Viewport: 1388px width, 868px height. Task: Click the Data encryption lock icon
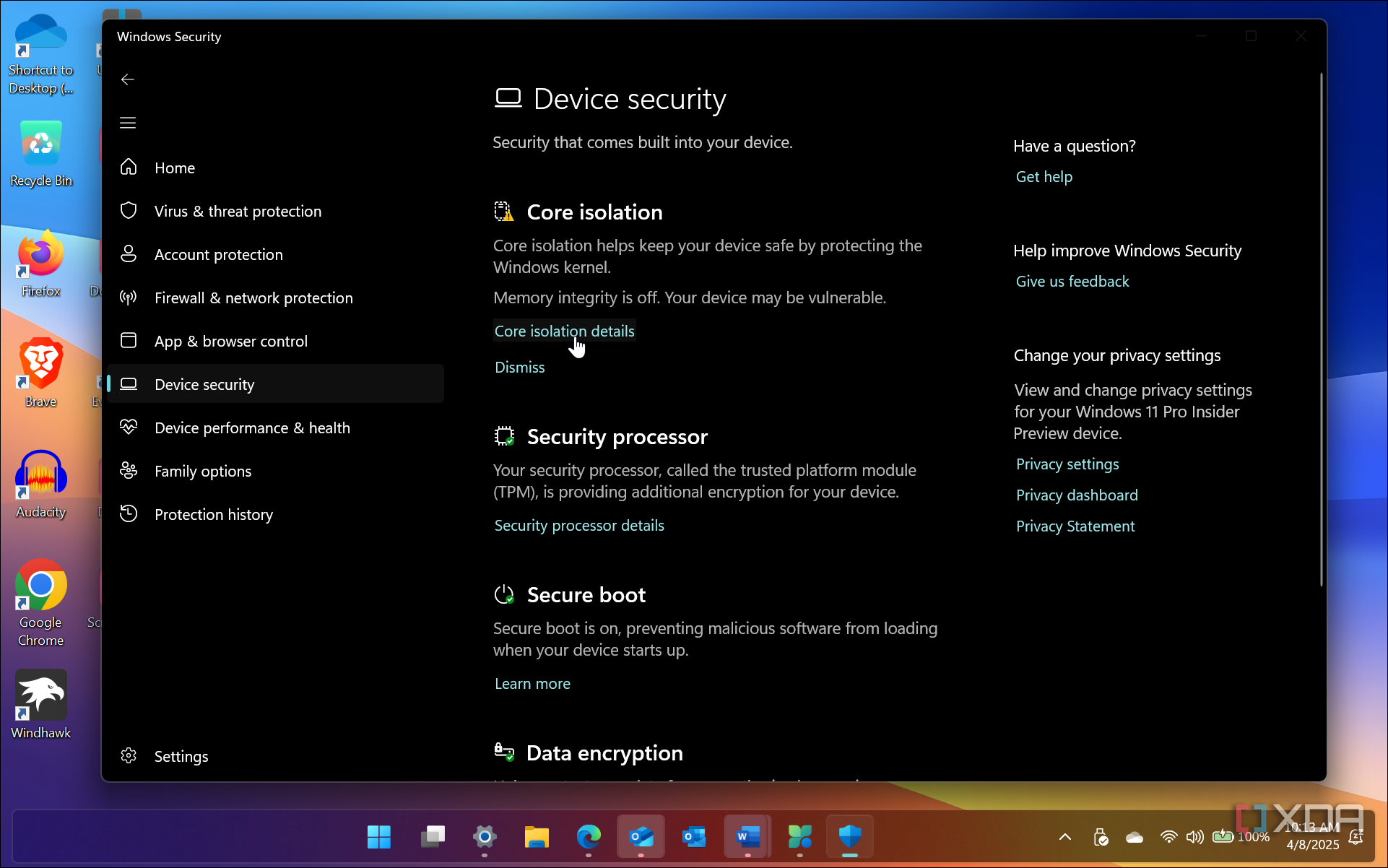click(x=504, y=752)
